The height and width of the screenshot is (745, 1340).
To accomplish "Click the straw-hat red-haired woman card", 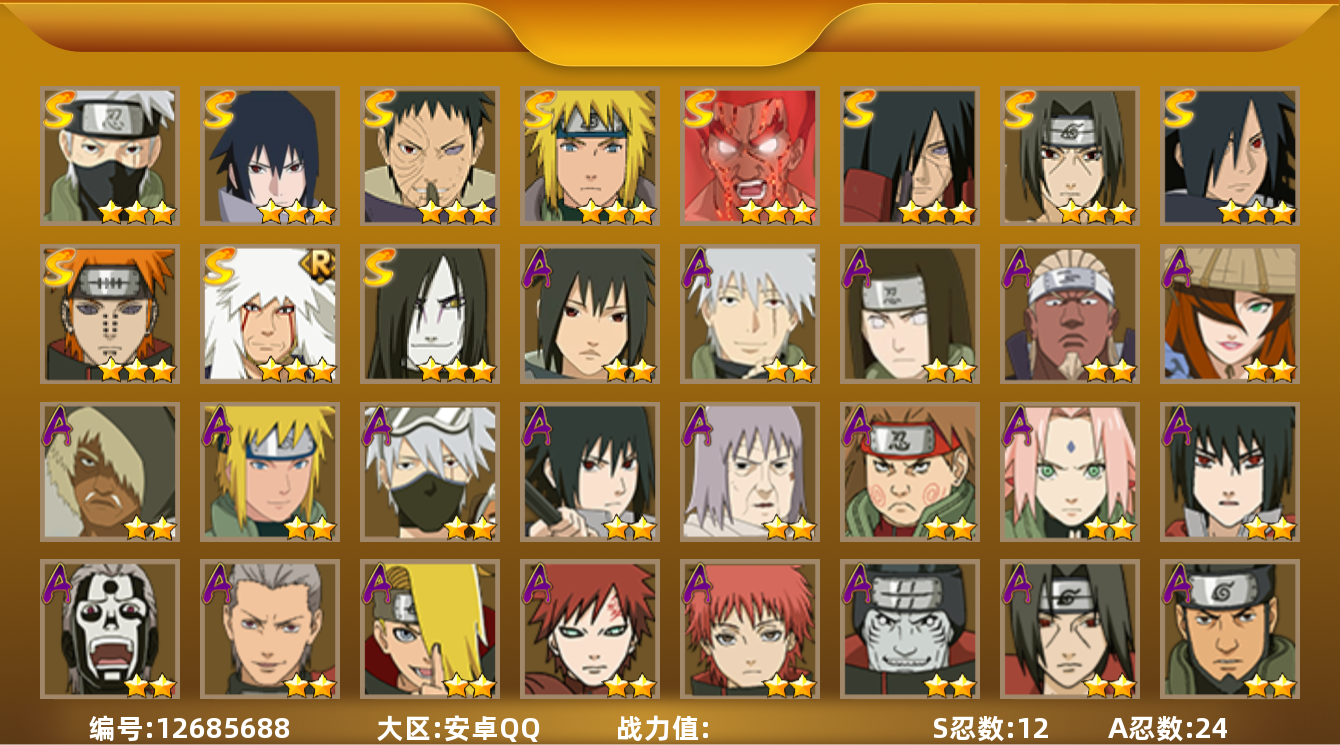I will [1230, 314].
